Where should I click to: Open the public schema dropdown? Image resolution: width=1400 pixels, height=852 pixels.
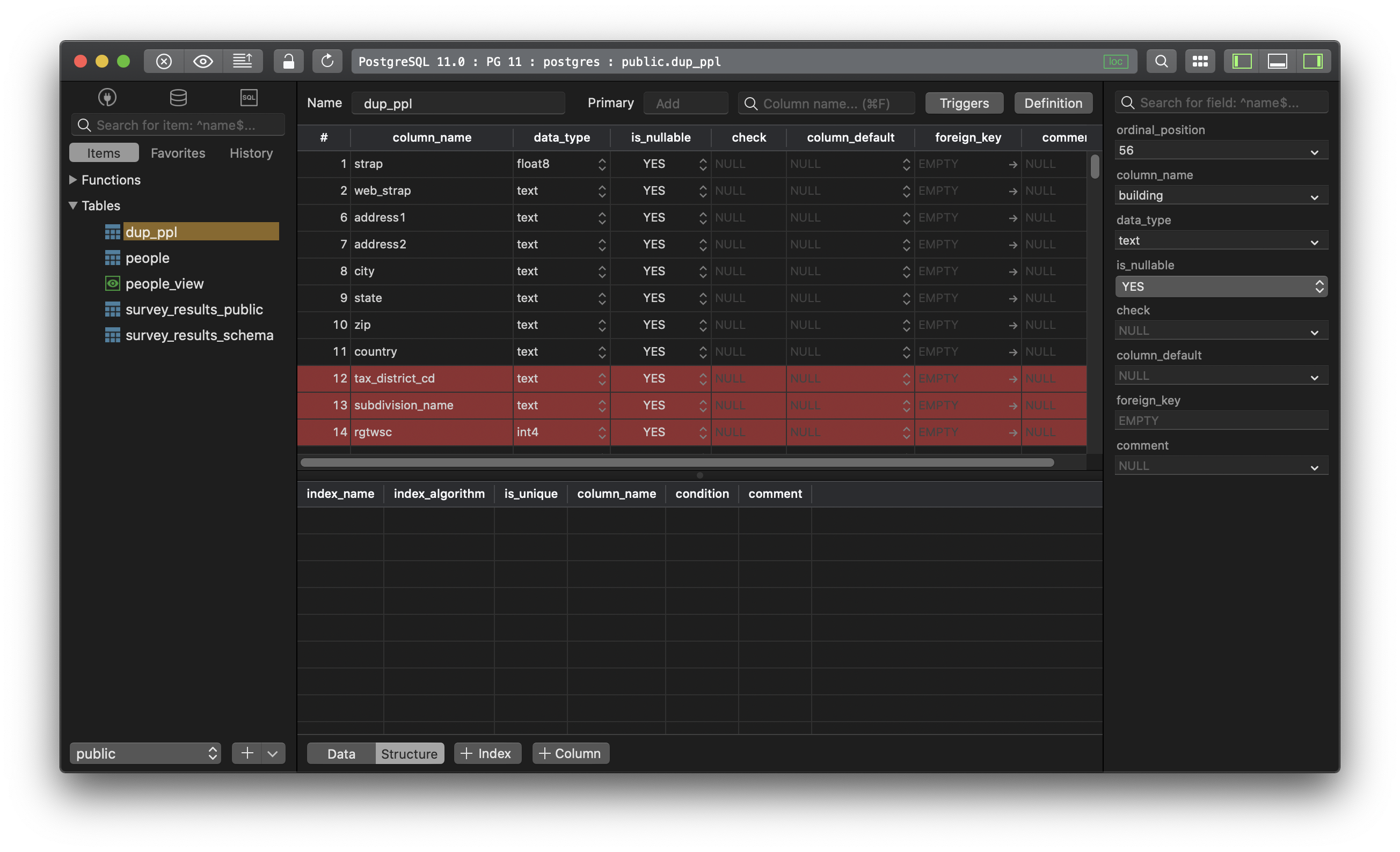point(145,753)
